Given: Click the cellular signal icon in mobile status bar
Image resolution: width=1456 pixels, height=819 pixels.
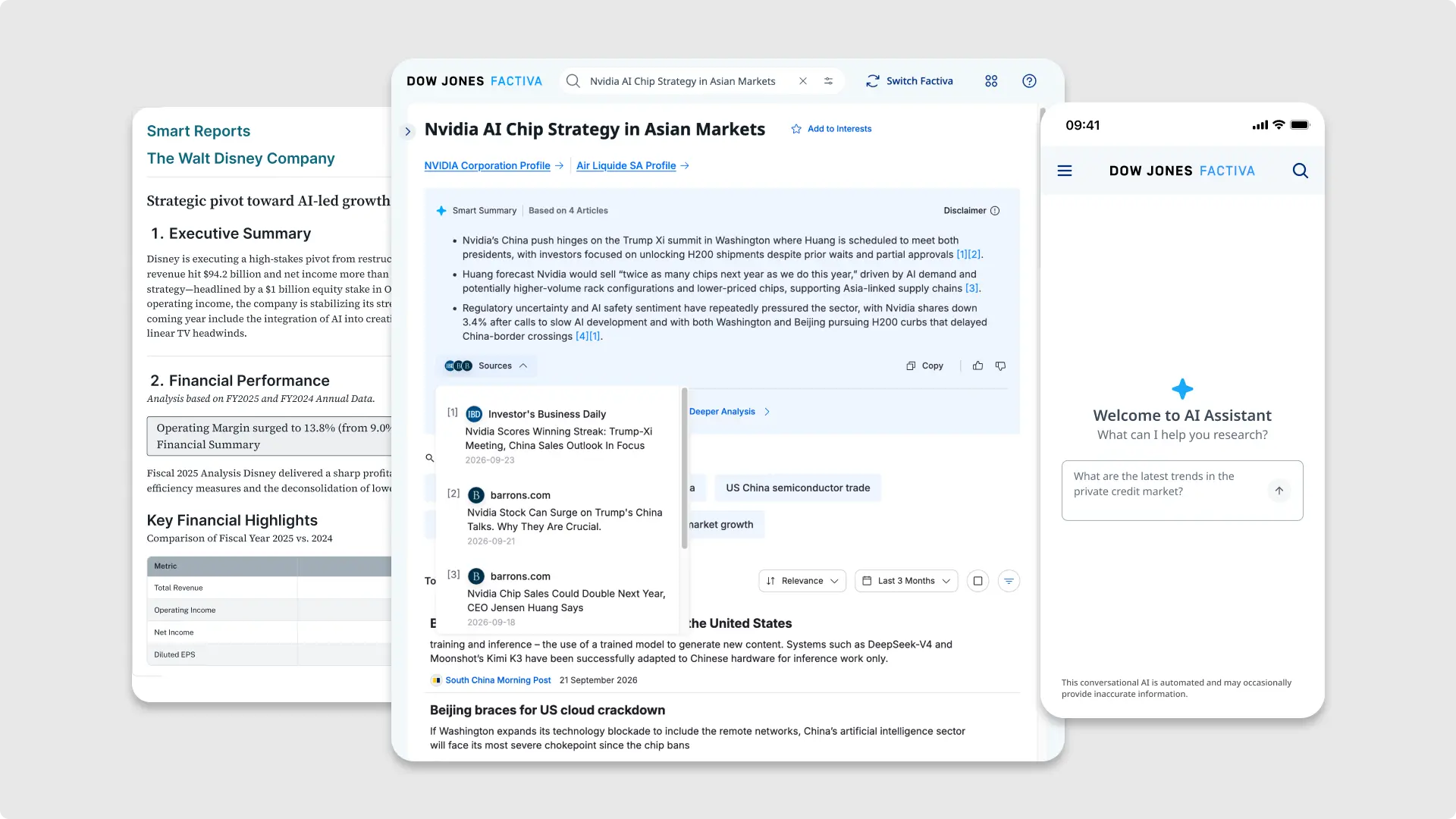Looking at the screenshot, I should point(1260,125).
